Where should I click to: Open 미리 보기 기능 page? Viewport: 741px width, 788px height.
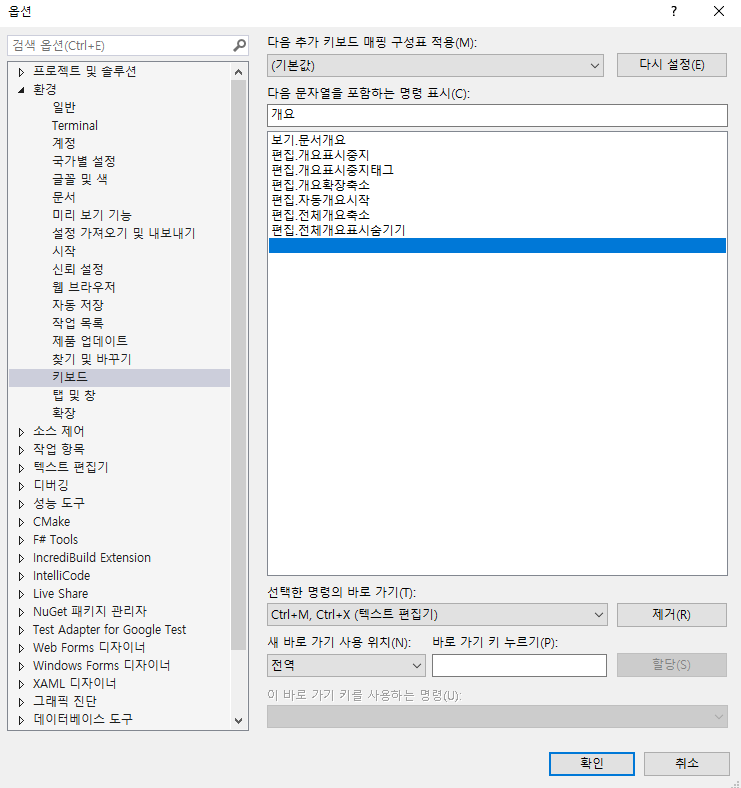coord(91,216)
